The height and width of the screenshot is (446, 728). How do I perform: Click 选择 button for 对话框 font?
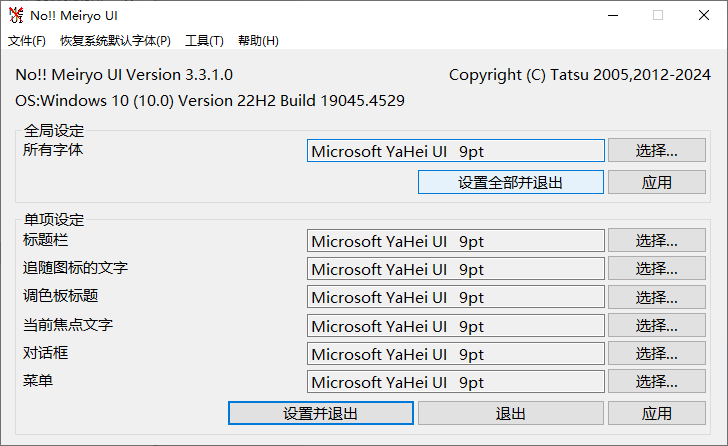click(x=656, y=354)
